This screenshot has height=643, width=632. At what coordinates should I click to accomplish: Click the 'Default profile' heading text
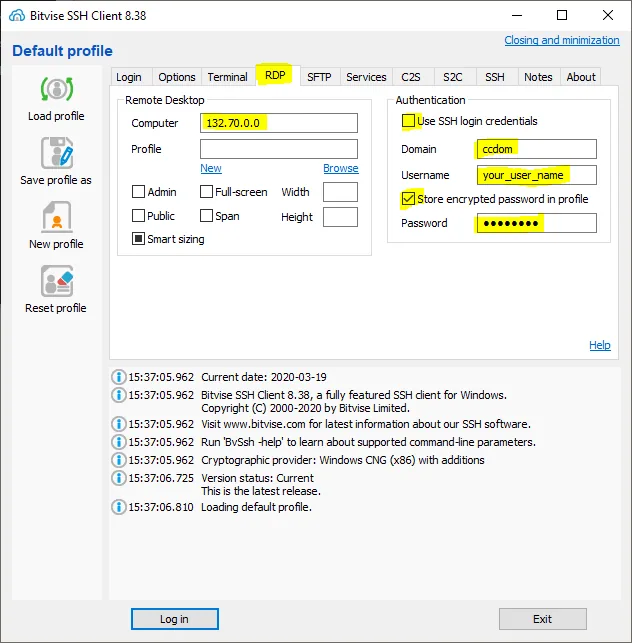click(x=62, y=51)
